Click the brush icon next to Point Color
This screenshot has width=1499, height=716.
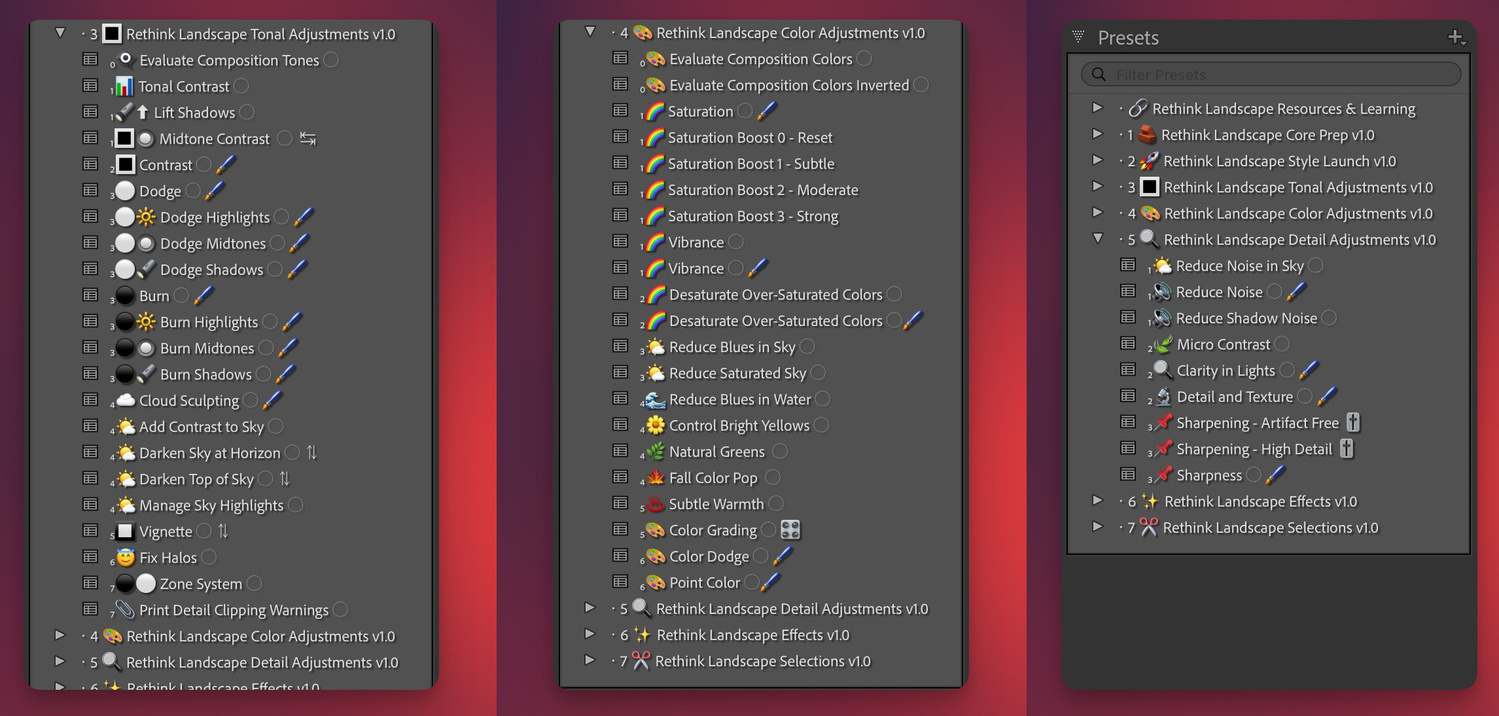click(x=770, y=582)
